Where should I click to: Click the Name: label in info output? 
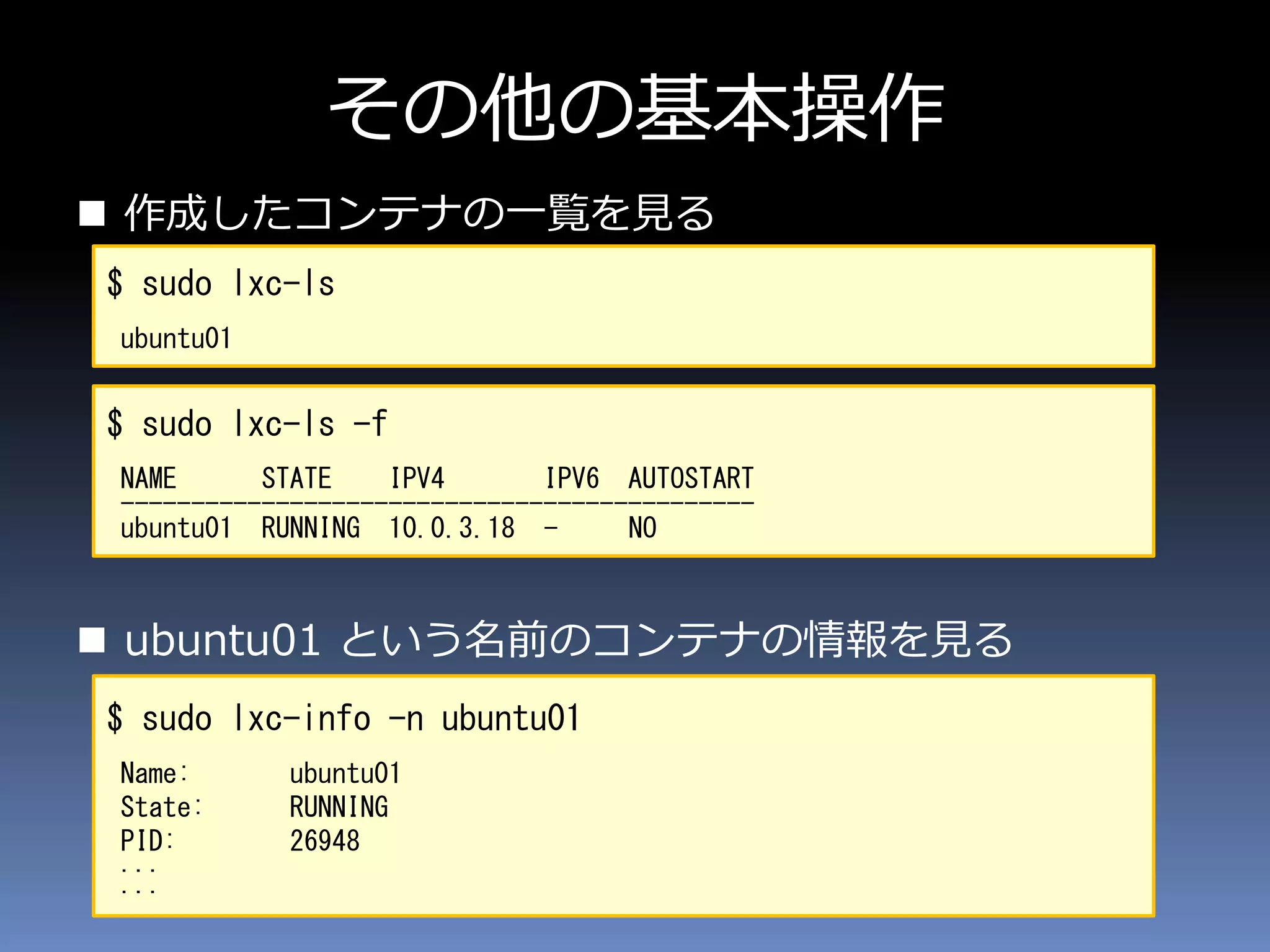click(x=154, y=773)
